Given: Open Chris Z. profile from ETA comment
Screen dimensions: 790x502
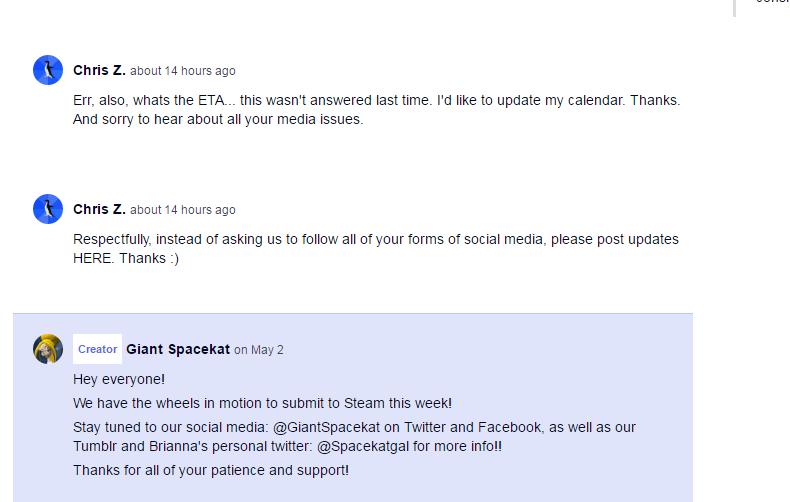Looking at the screenshot, I should (x=99, y=71).
